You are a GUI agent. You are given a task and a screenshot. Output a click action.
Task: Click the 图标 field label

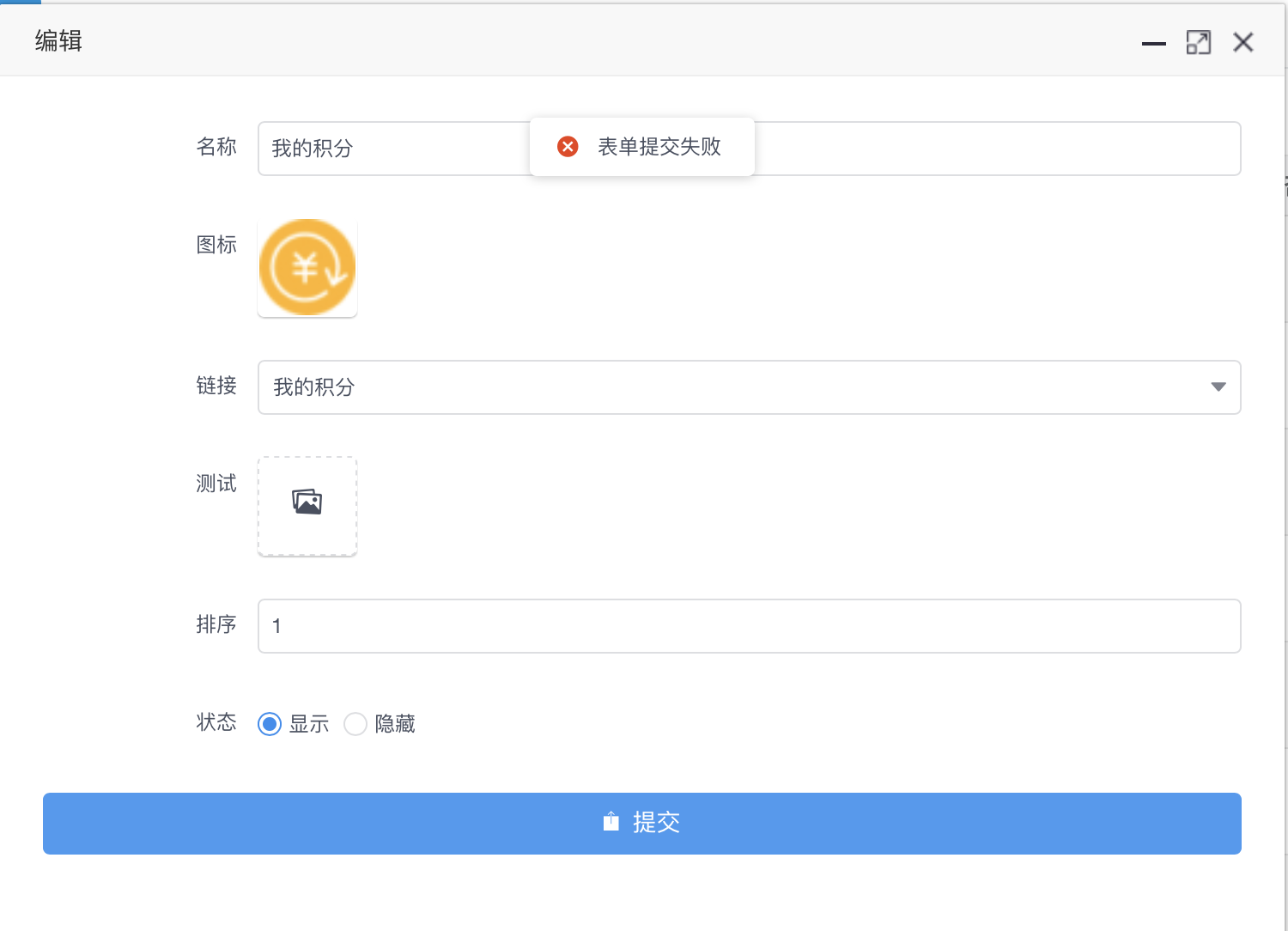[x=216, y=245]
